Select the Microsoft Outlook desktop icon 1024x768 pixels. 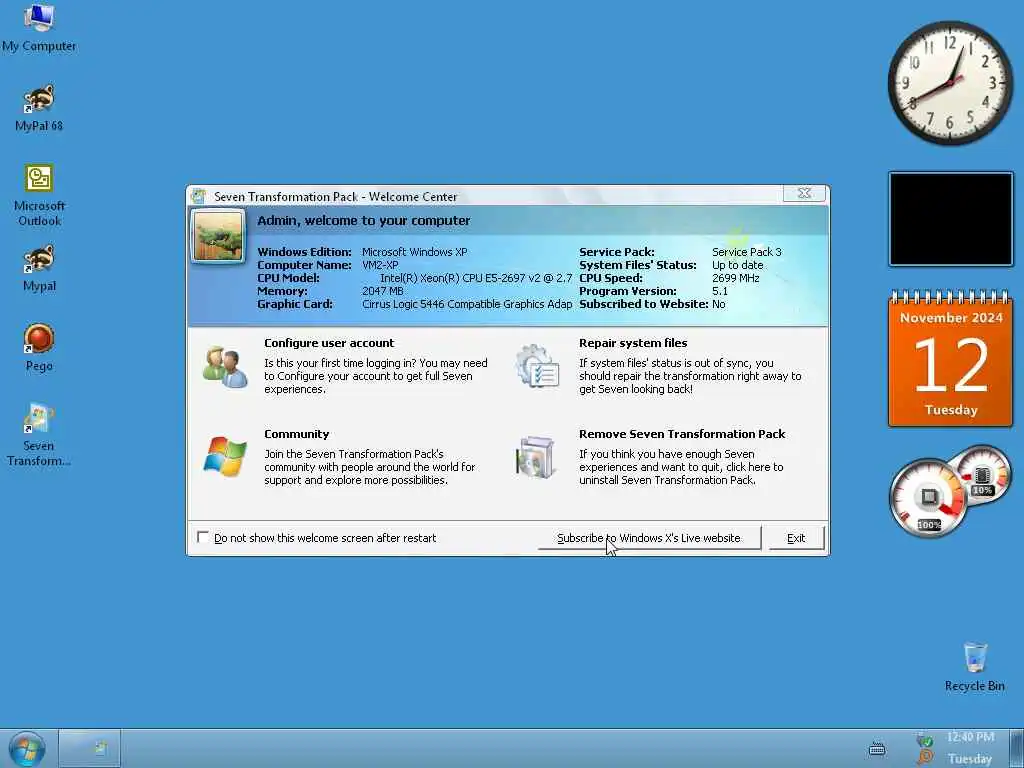[39, 195]
